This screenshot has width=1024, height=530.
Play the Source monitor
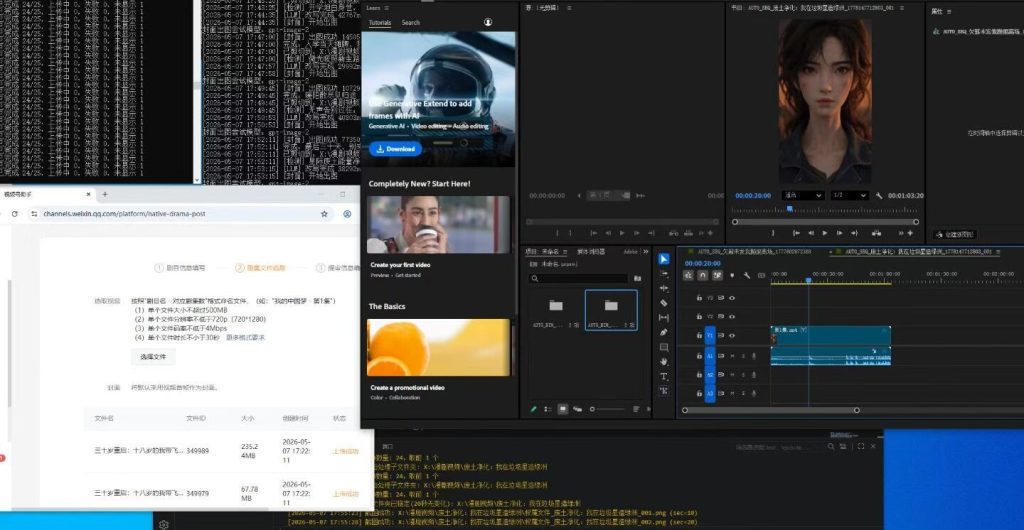[622, 233]
